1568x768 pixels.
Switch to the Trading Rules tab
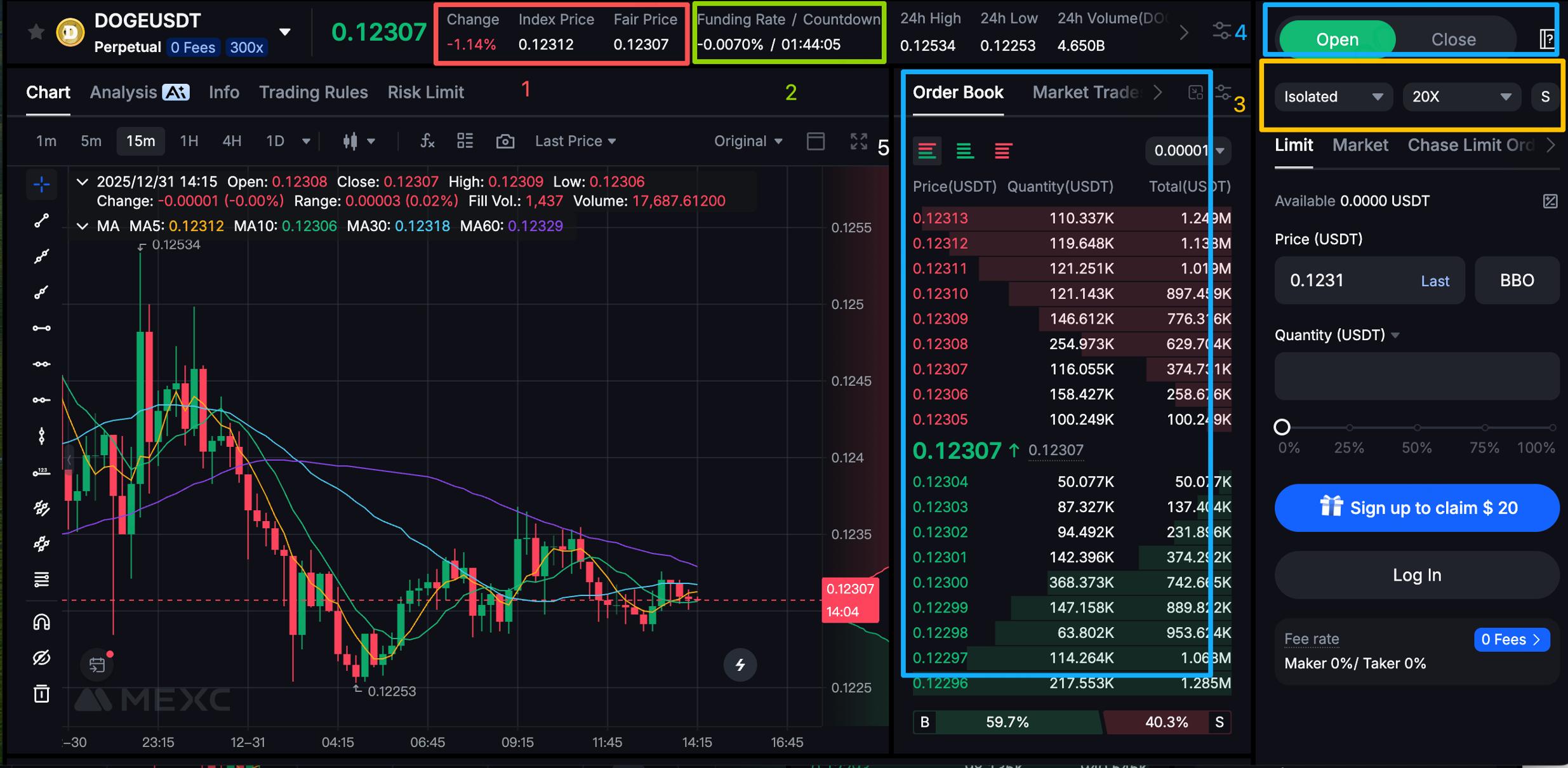point(313,93)
